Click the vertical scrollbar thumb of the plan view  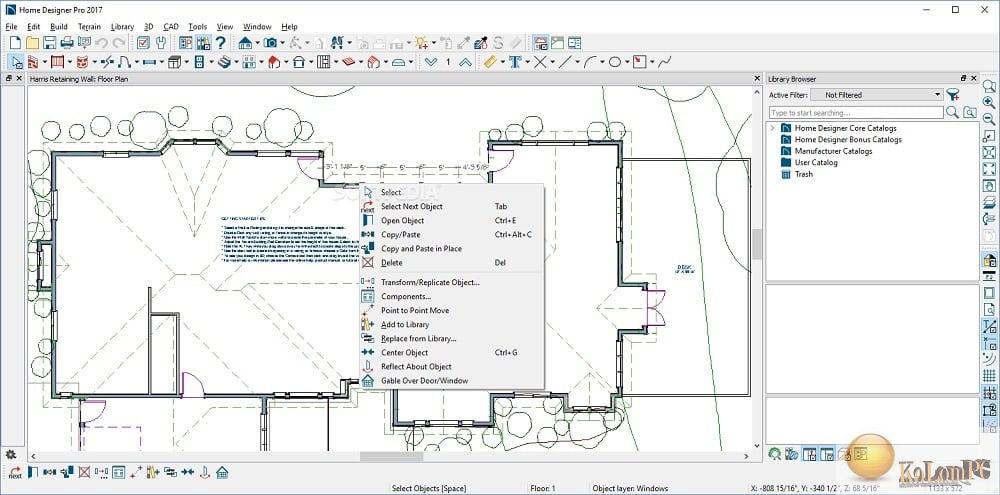tap(757, 244)
